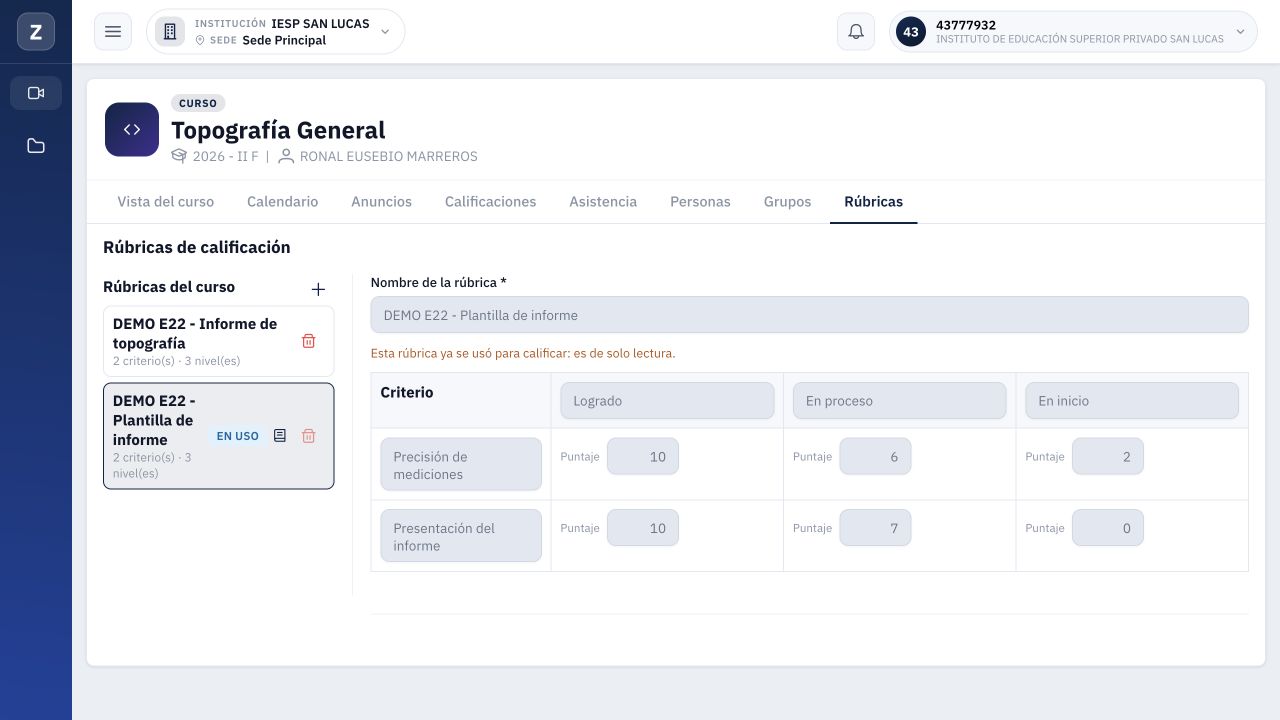Click the Z logo in the sidebar
The width and height of the screenshot is (1280, 720).
(x=36, y=32)
